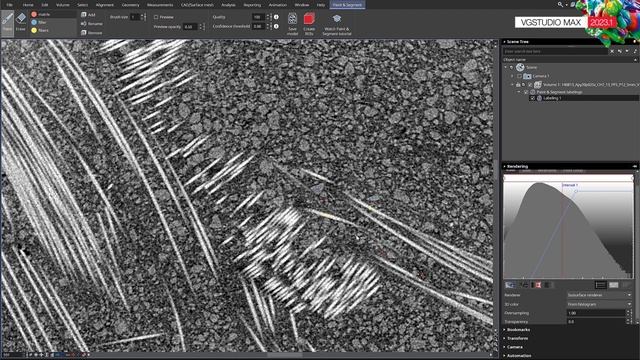640x360 pixels.
Task: Collapse the Scene Tree panel
Action: pos(504,42)
